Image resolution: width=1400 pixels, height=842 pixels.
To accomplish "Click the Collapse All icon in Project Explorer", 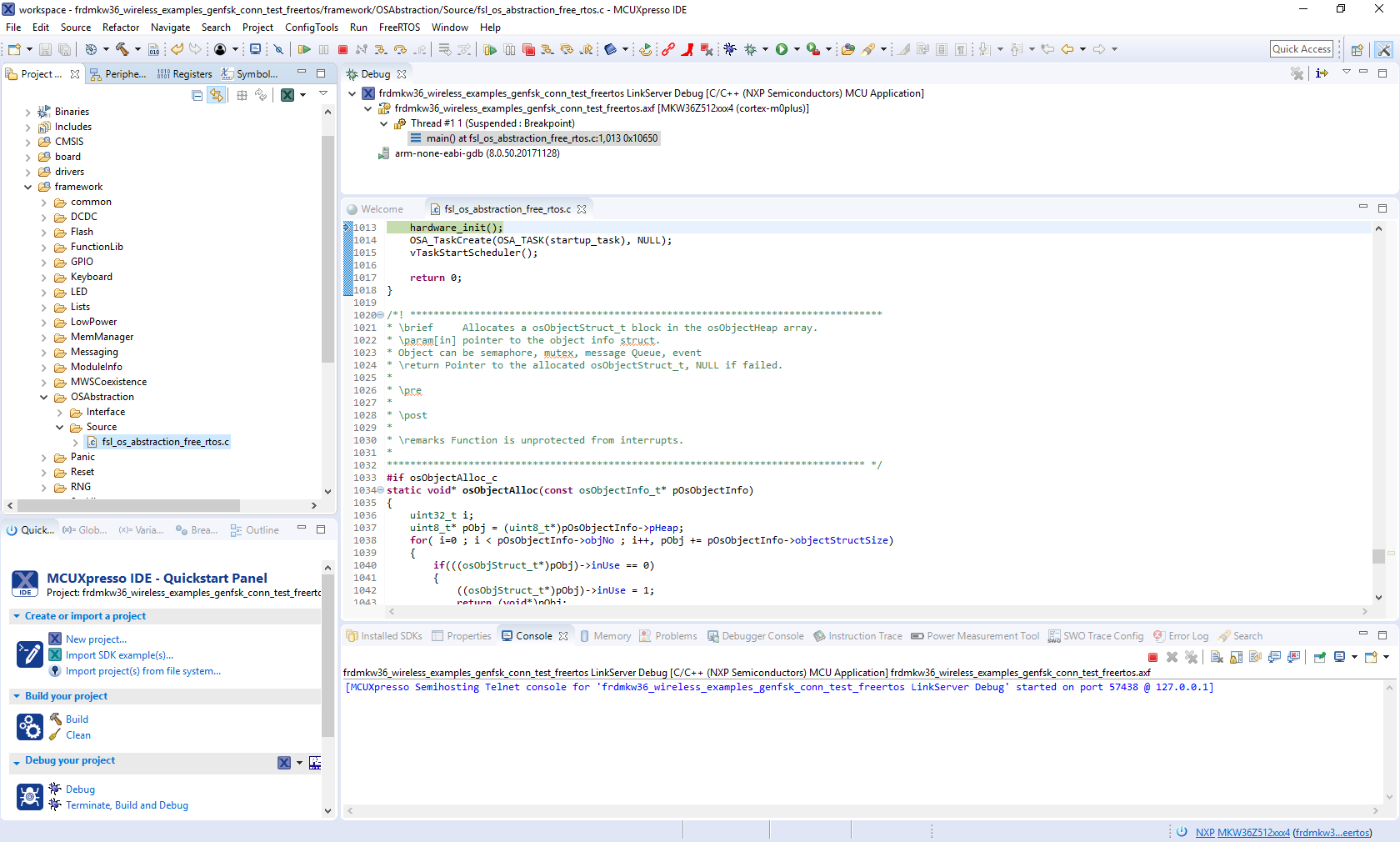I will coord(197,95).
